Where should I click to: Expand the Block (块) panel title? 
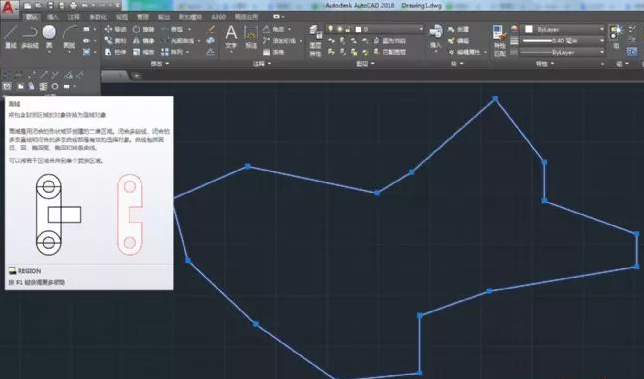click(457, 64)
